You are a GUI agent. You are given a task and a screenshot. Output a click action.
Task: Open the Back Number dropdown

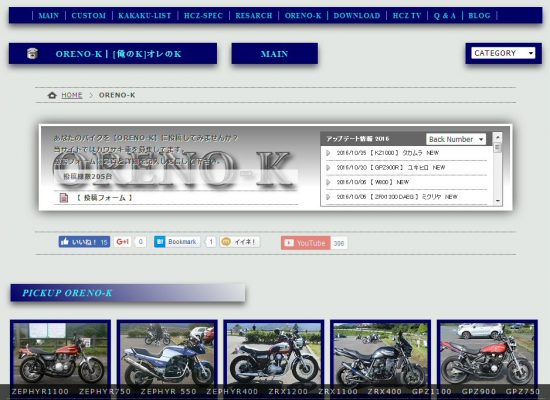tap(456, 139)
